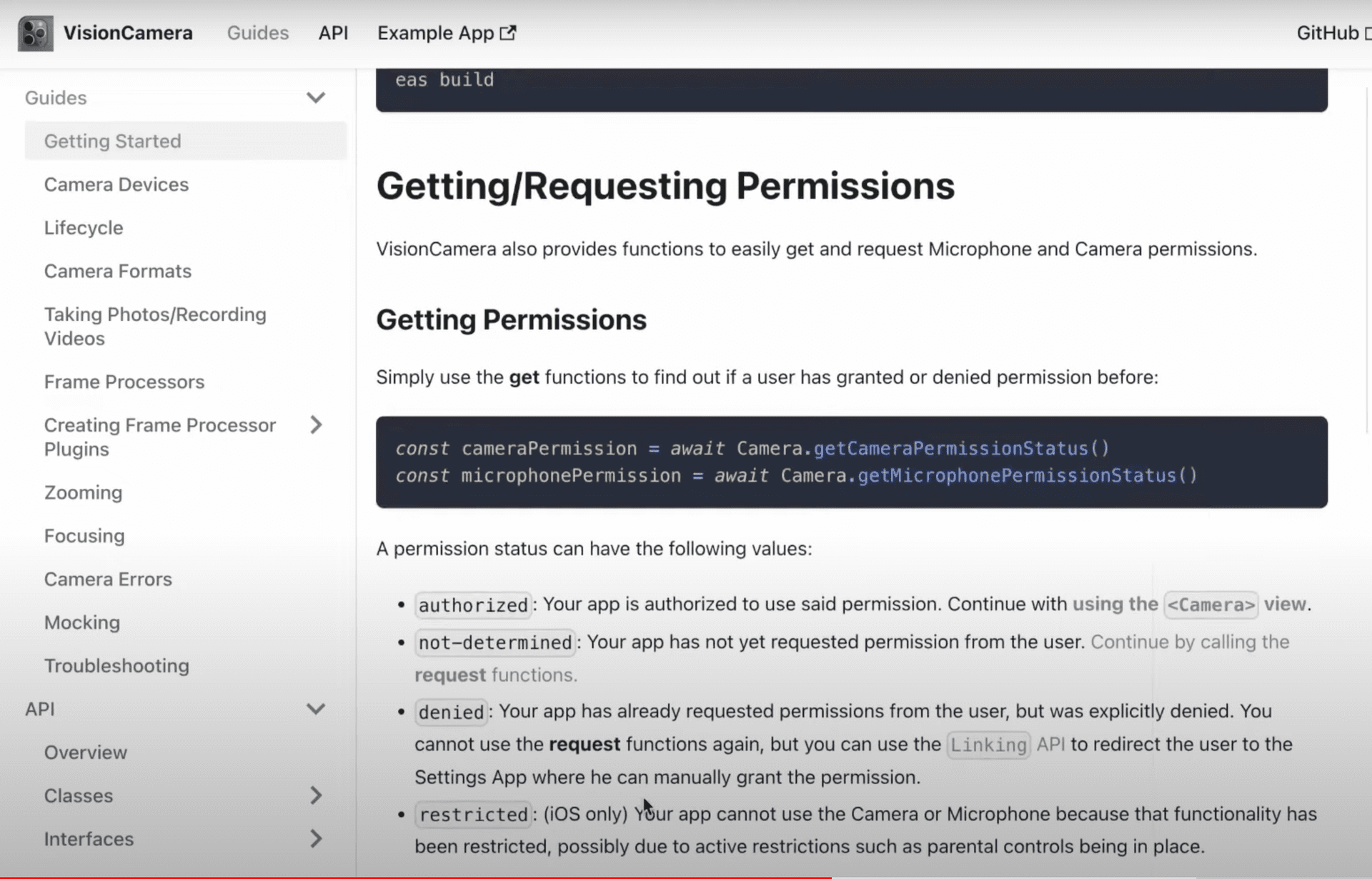Screen dimensions: 1372x879
Task: Open the Camera Devices guide
Action: pos(116,184)
